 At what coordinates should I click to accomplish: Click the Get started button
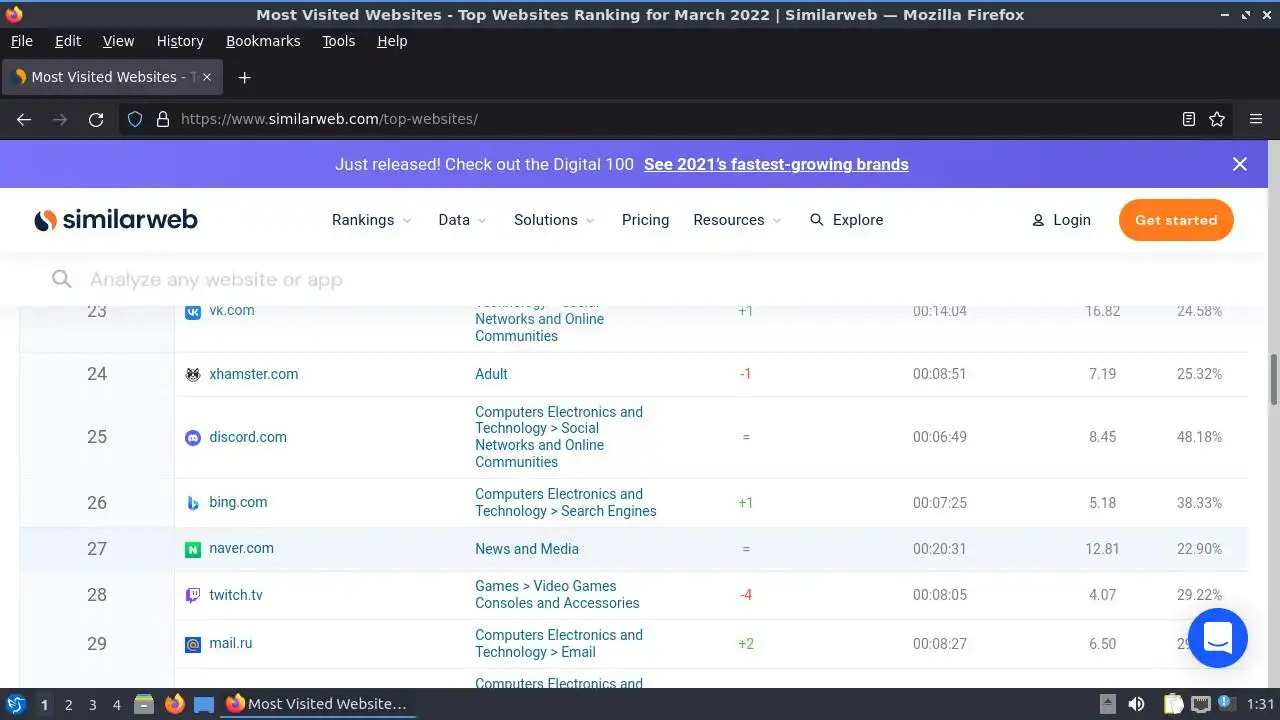pos(1176,220)
